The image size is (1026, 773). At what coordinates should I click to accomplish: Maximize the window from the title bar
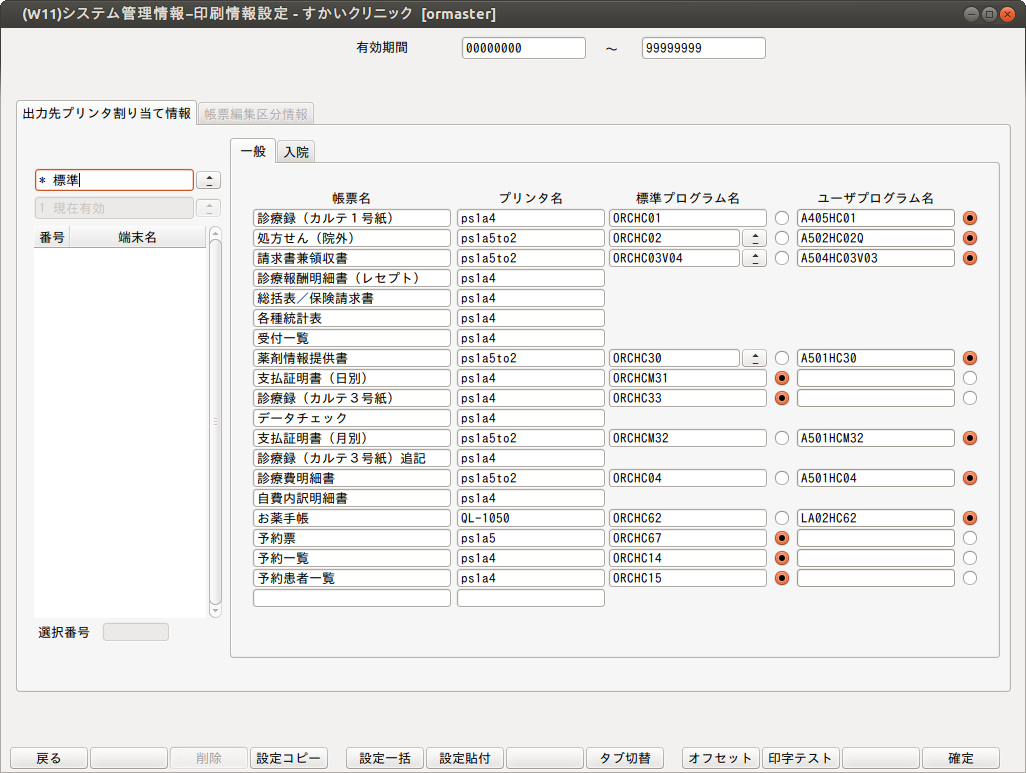pos(989,14)
